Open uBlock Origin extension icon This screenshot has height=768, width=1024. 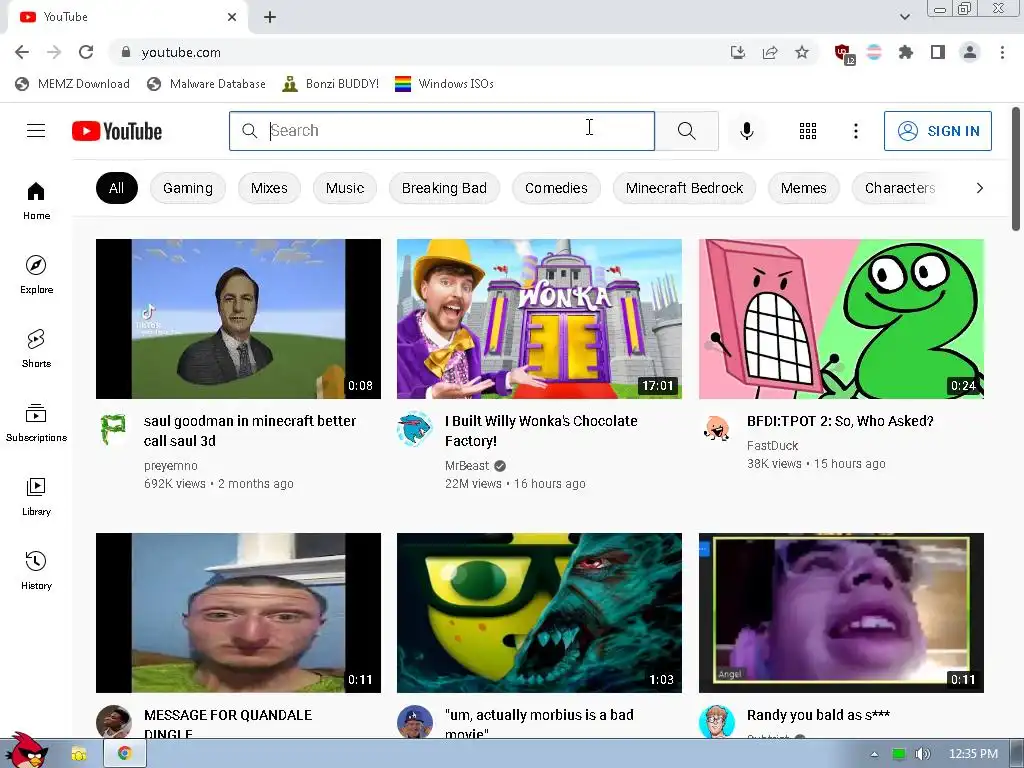coord(843,53)
